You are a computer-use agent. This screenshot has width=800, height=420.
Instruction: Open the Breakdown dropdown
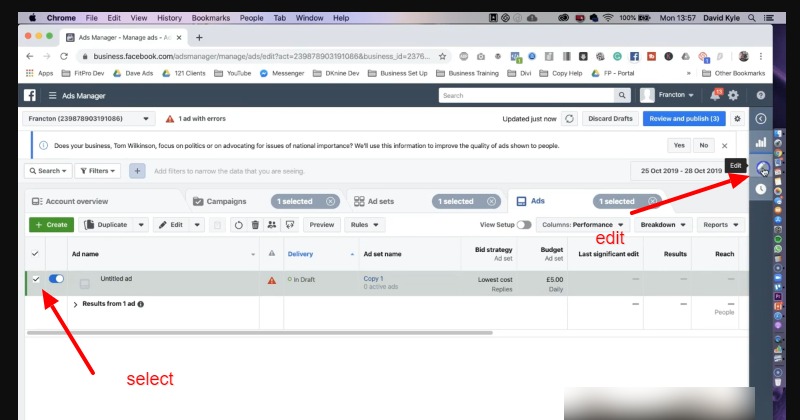coord(663,225)
